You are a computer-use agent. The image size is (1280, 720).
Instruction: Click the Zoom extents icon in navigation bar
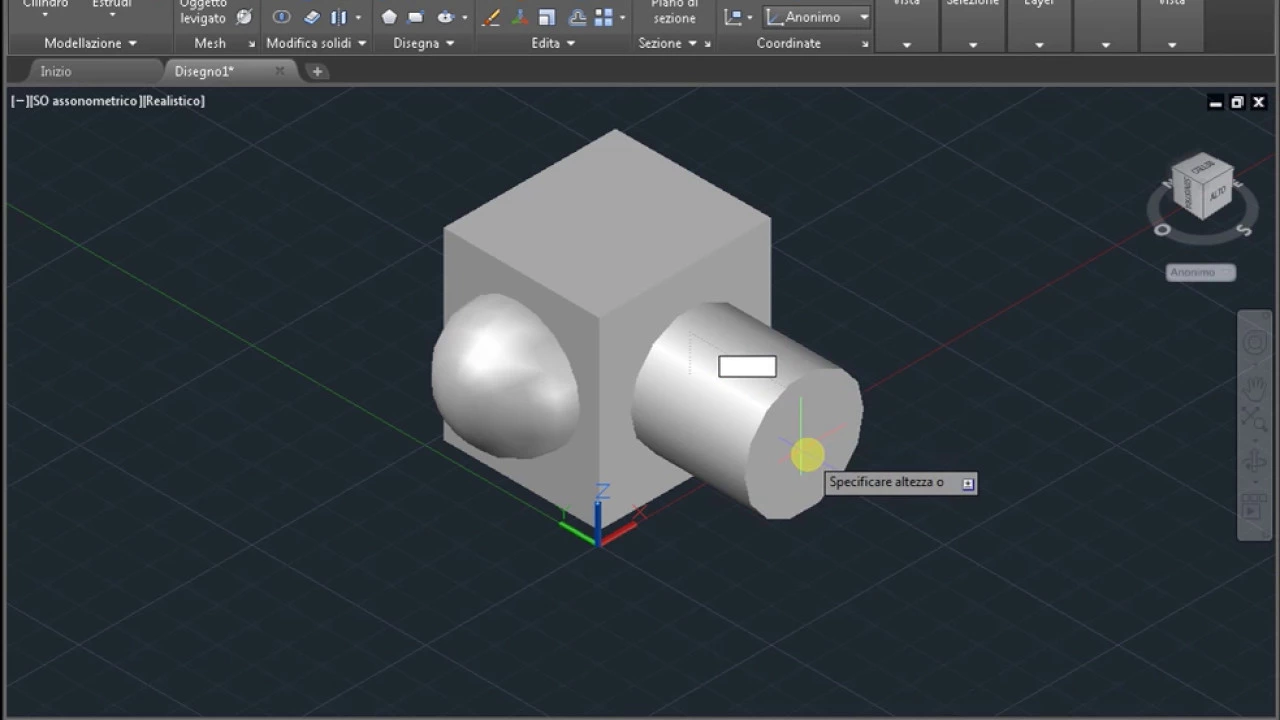point(1254,421)
